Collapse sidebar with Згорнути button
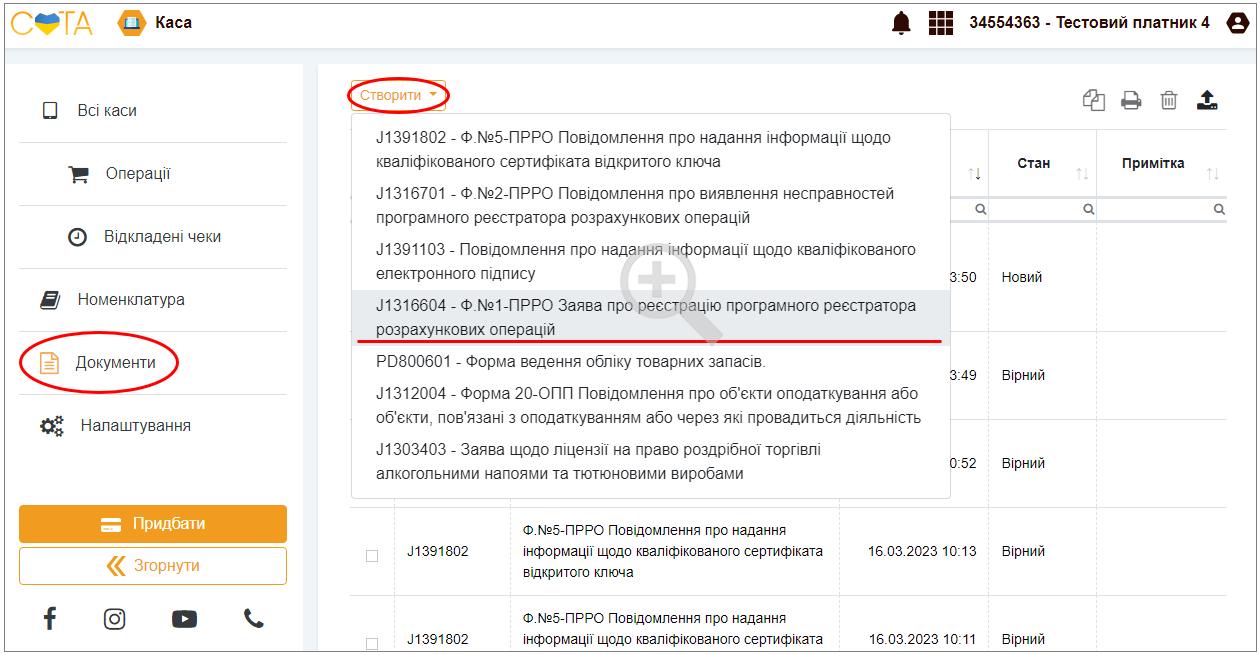This screenshot has width=1260, height=655. (x=153, y=566)
